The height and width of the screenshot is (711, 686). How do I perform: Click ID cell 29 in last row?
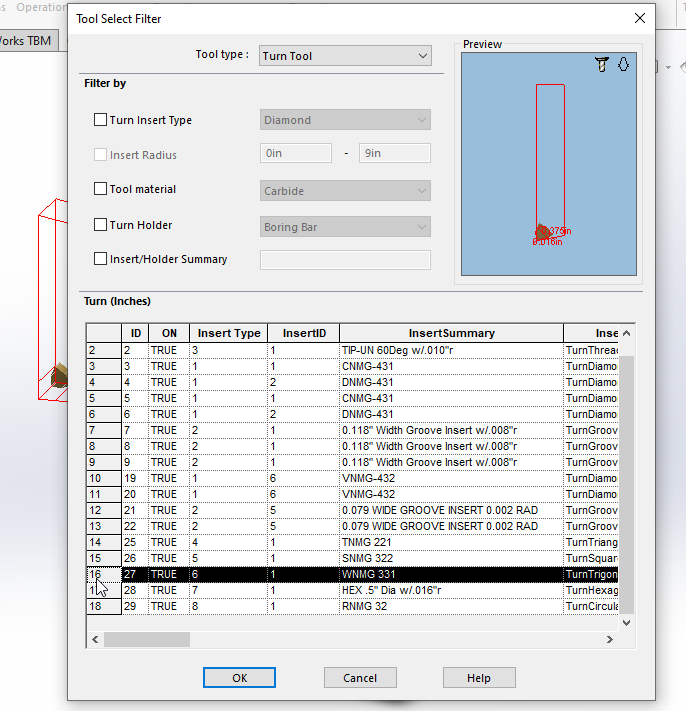(x=135, y=606)
